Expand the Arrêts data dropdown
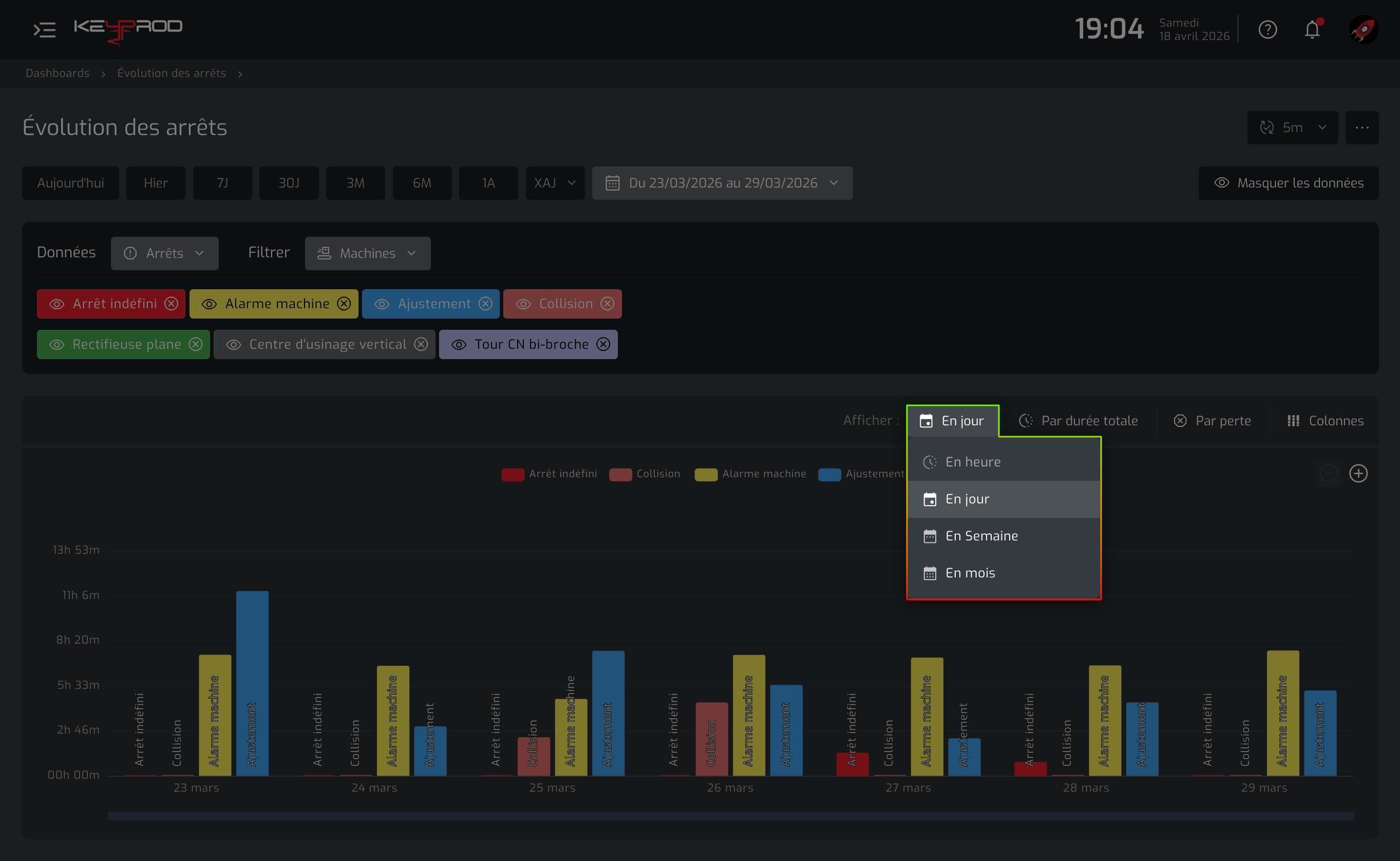 tap(164, 253)
